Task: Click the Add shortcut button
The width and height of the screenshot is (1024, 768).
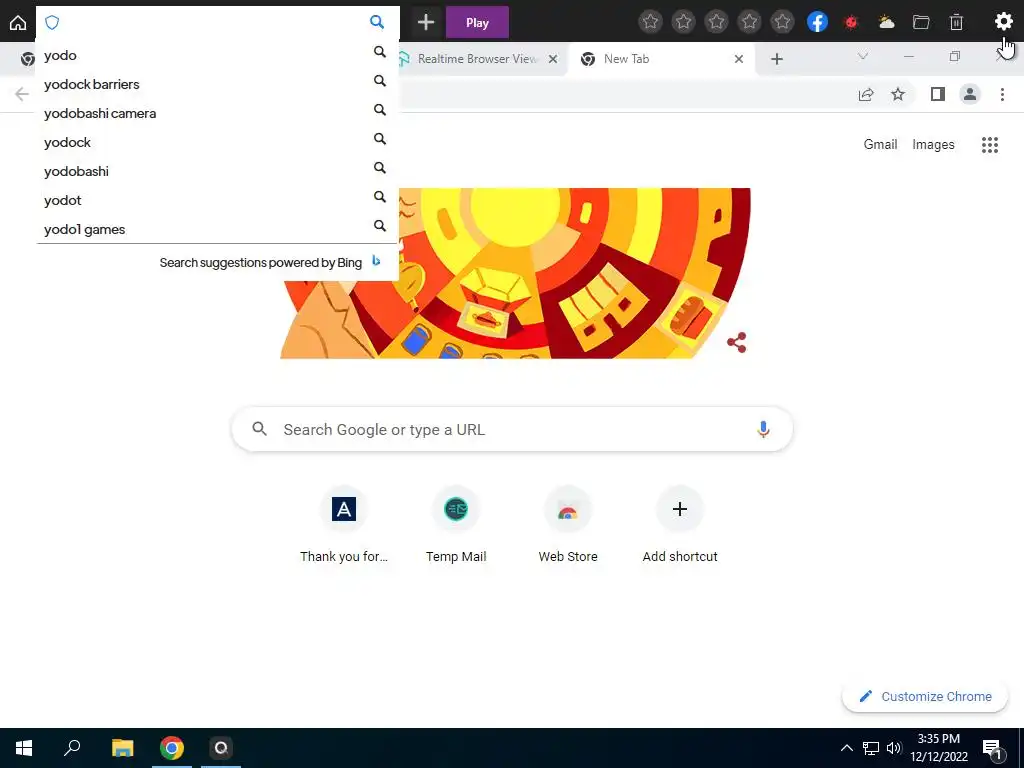Action: click(x=680, y=525)
